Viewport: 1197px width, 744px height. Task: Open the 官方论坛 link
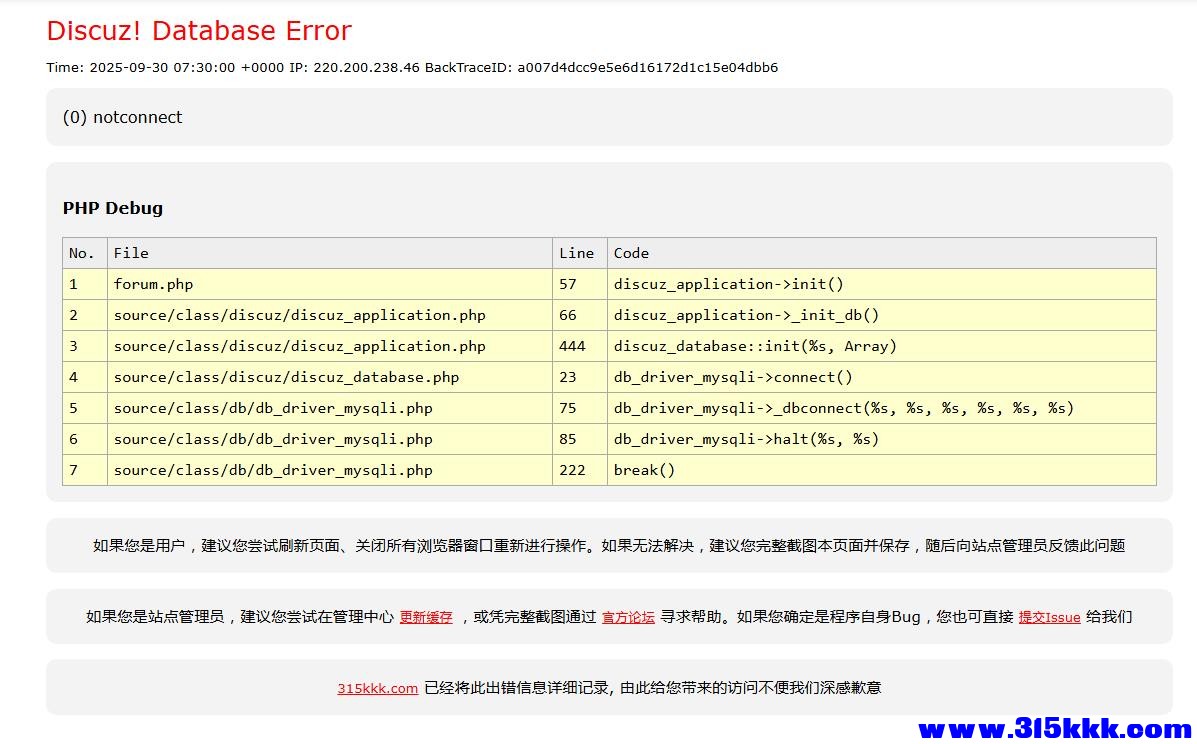pyautogui.click(x=628, y=617)
